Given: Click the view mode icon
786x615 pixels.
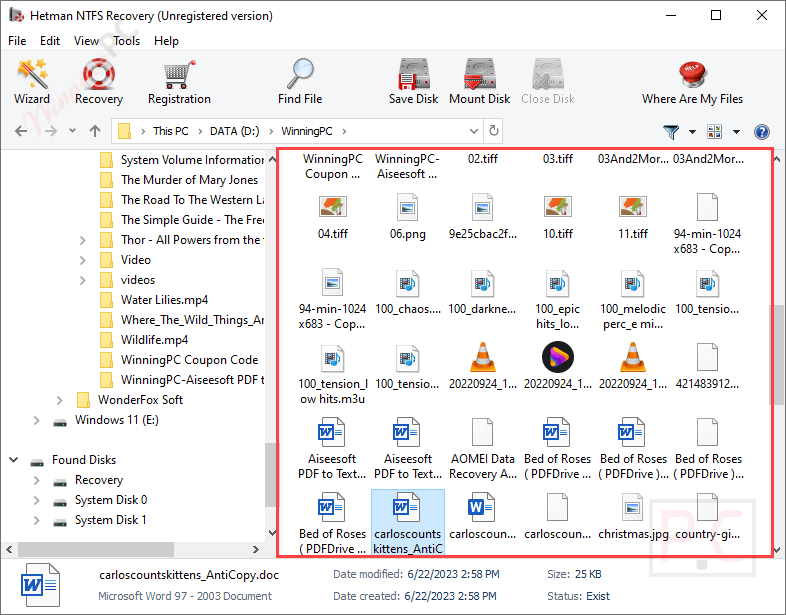Looking at the screenshot, I should click(714, 132).
